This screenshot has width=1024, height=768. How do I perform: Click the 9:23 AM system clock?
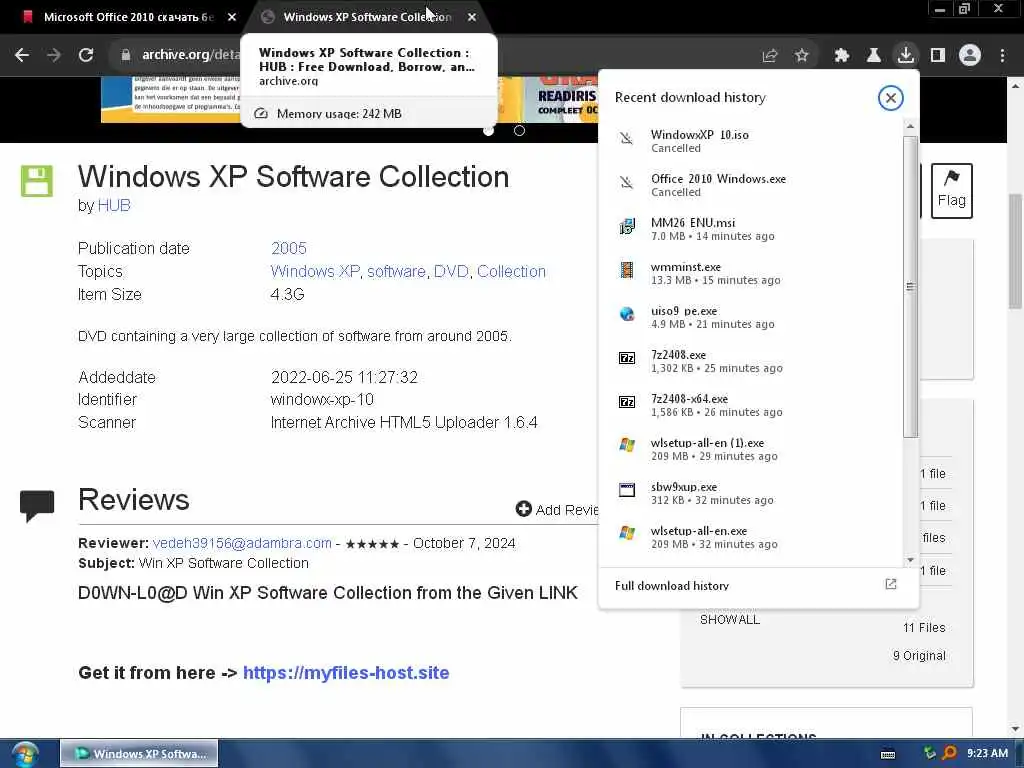[987, 753]
